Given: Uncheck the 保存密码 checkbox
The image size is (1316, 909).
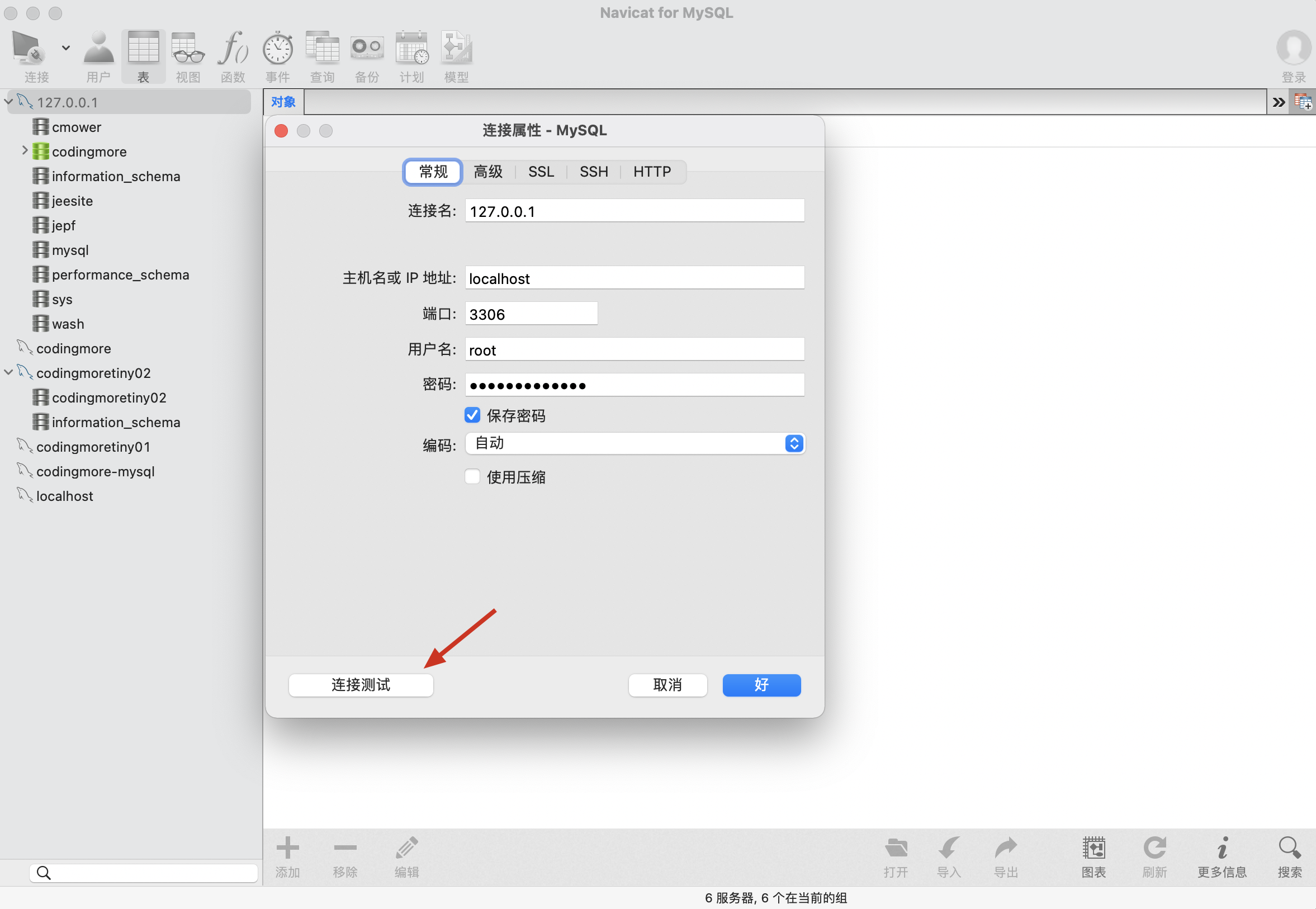Looking at the screenshot, I should point(472,415).
